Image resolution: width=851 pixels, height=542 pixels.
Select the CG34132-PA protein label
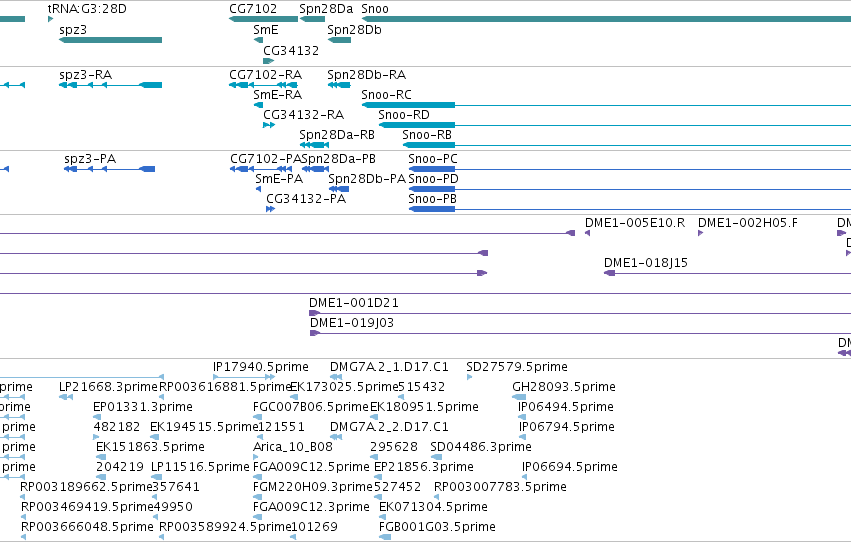[306, 199]
